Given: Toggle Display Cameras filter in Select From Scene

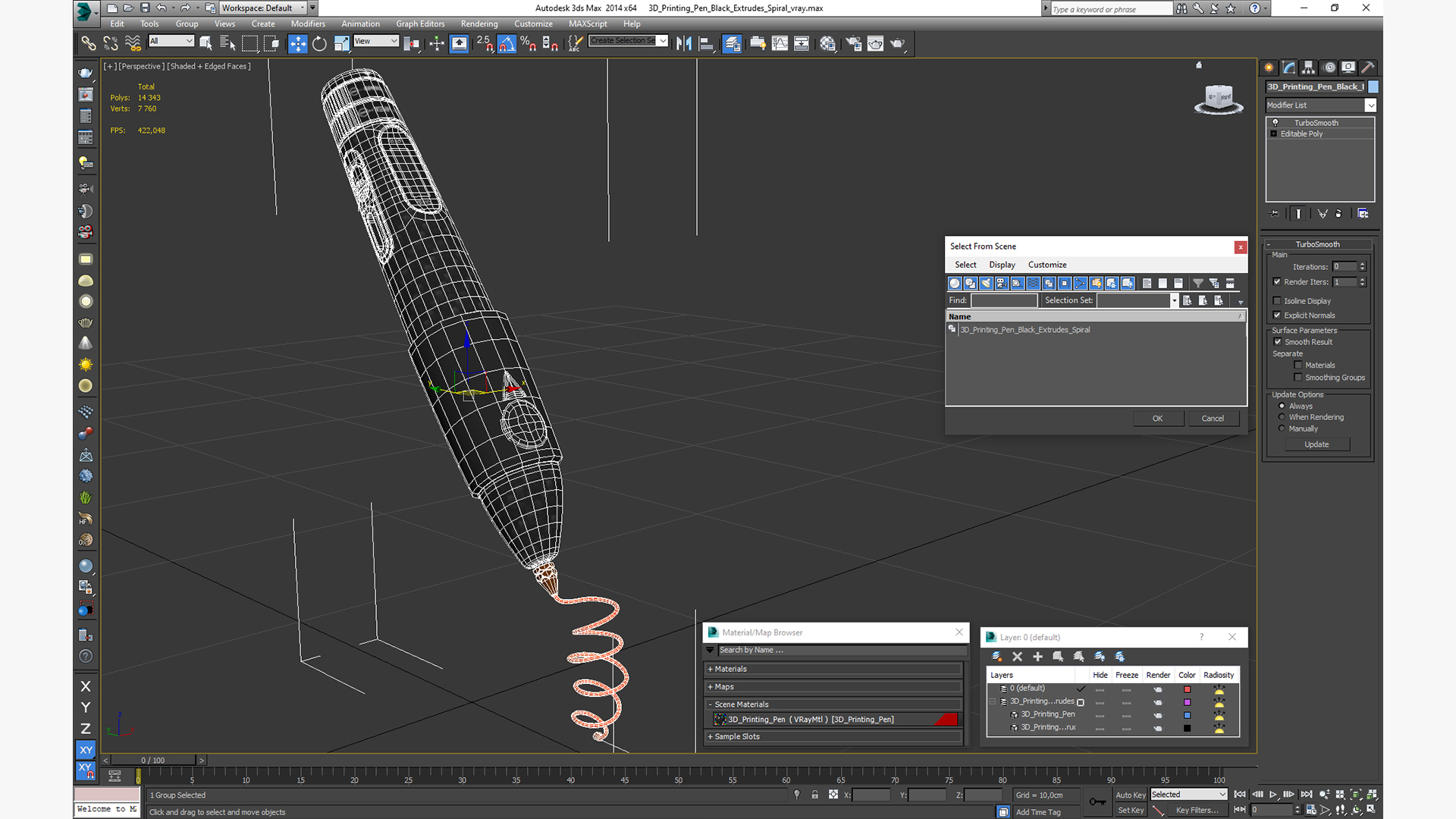Looking at the screenshot, I should [1002, 283].
